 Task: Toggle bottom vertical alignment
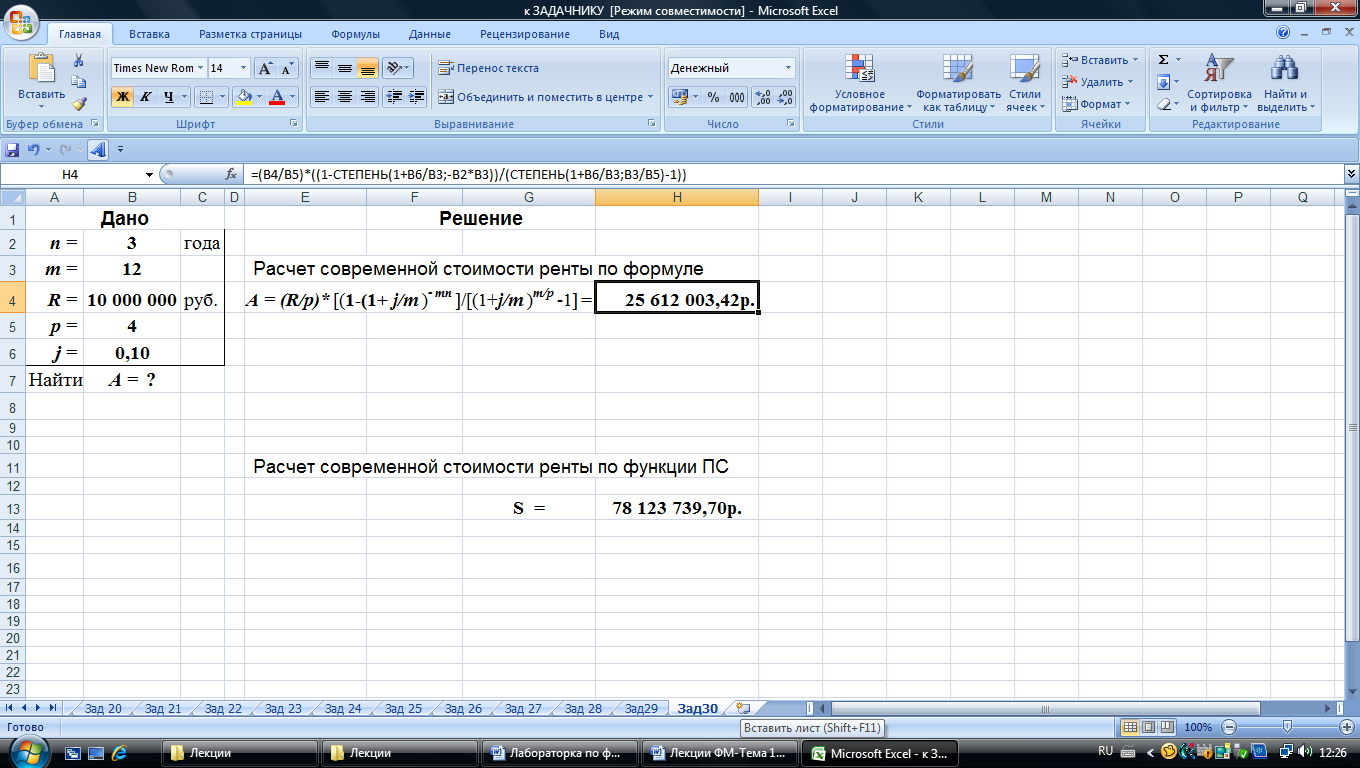[367, 68]
